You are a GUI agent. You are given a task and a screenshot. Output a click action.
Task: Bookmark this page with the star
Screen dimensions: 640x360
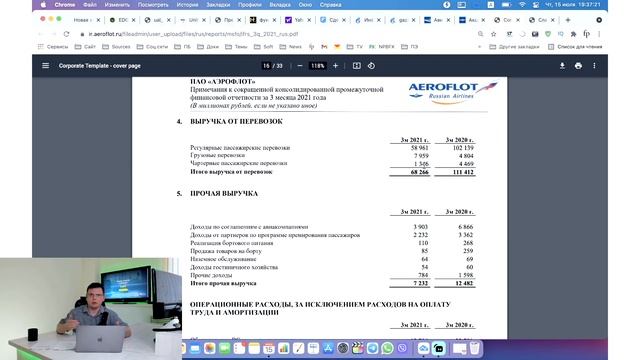click(493, 34)
